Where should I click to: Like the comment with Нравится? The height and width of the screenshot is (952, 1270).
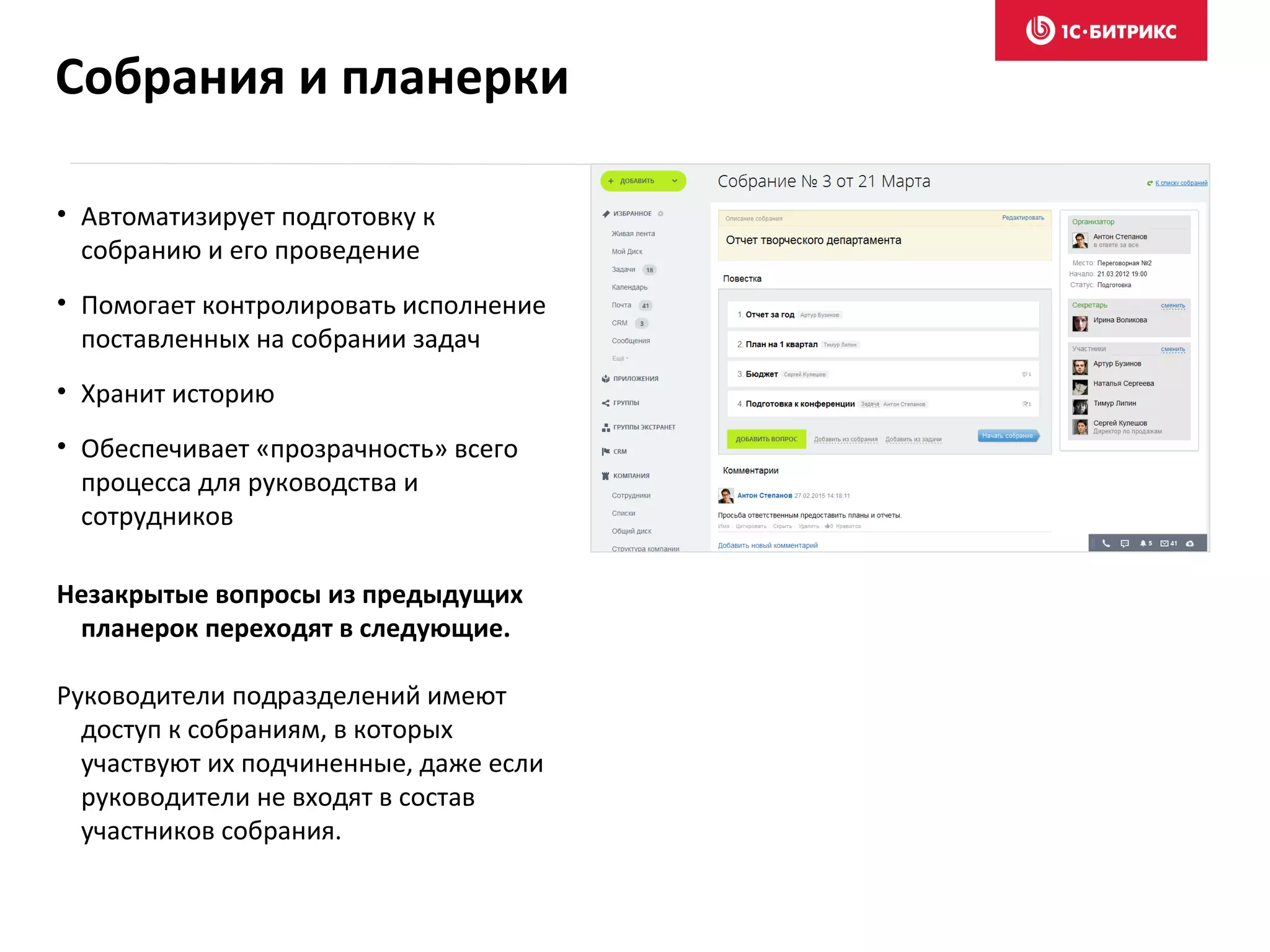[848, 526]
